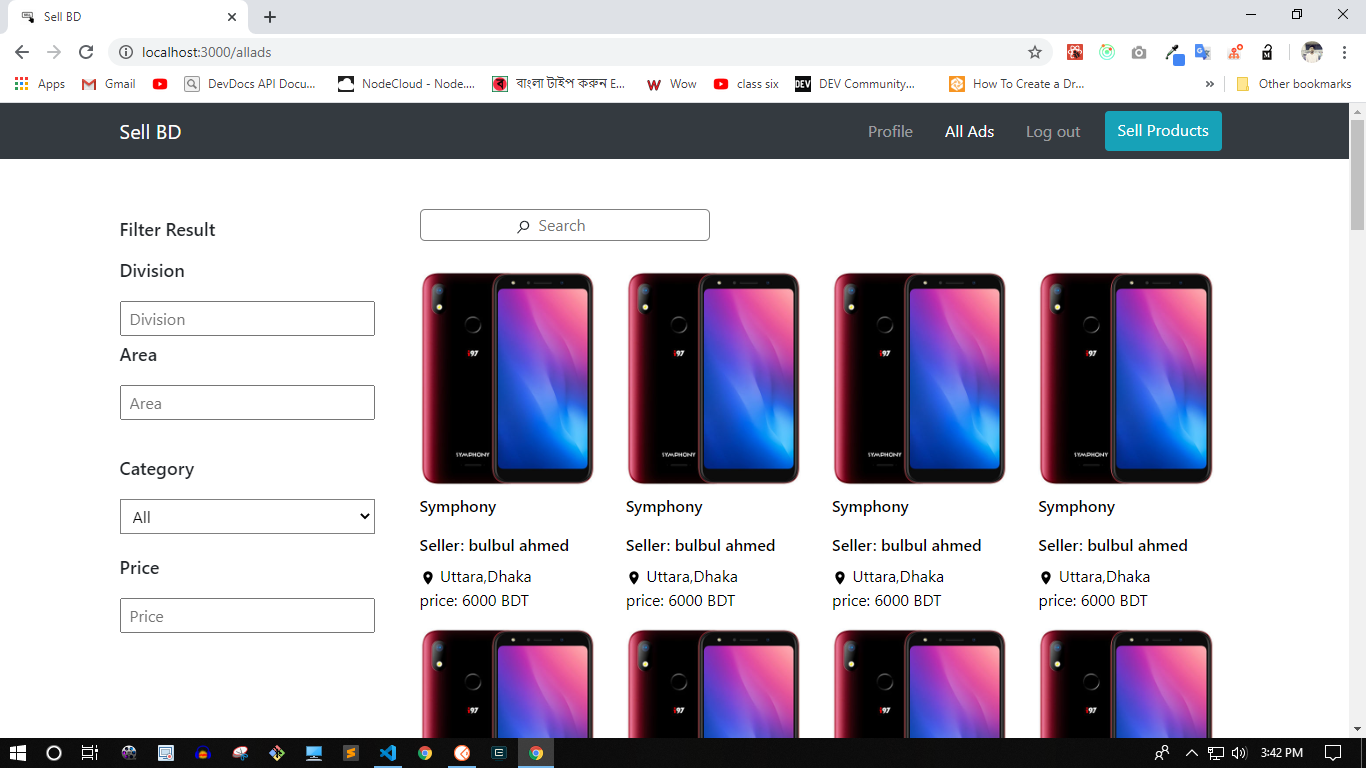
Task: Open the Medium unlock extension icon
Action: 1267,52
